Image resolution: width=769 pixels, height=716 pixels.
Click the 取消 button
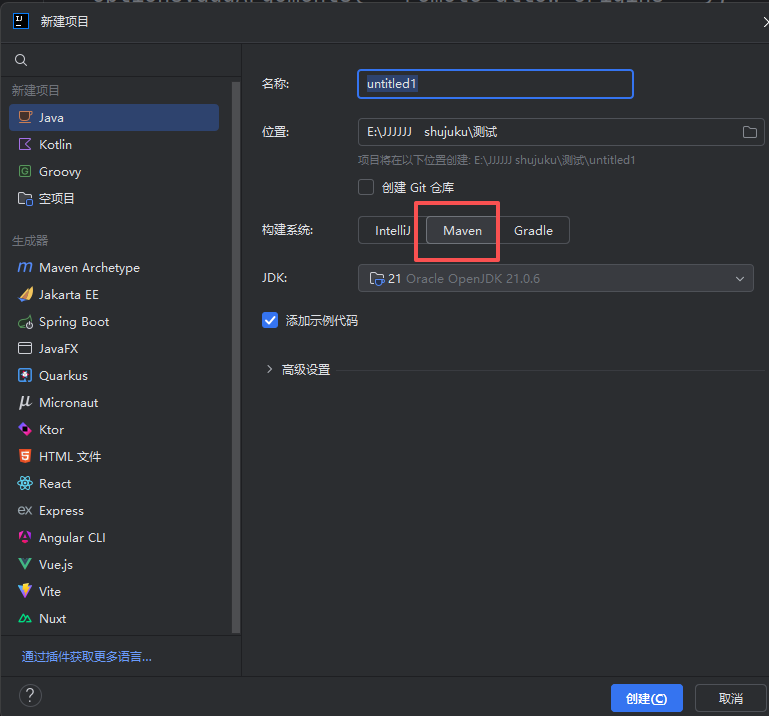730,698
